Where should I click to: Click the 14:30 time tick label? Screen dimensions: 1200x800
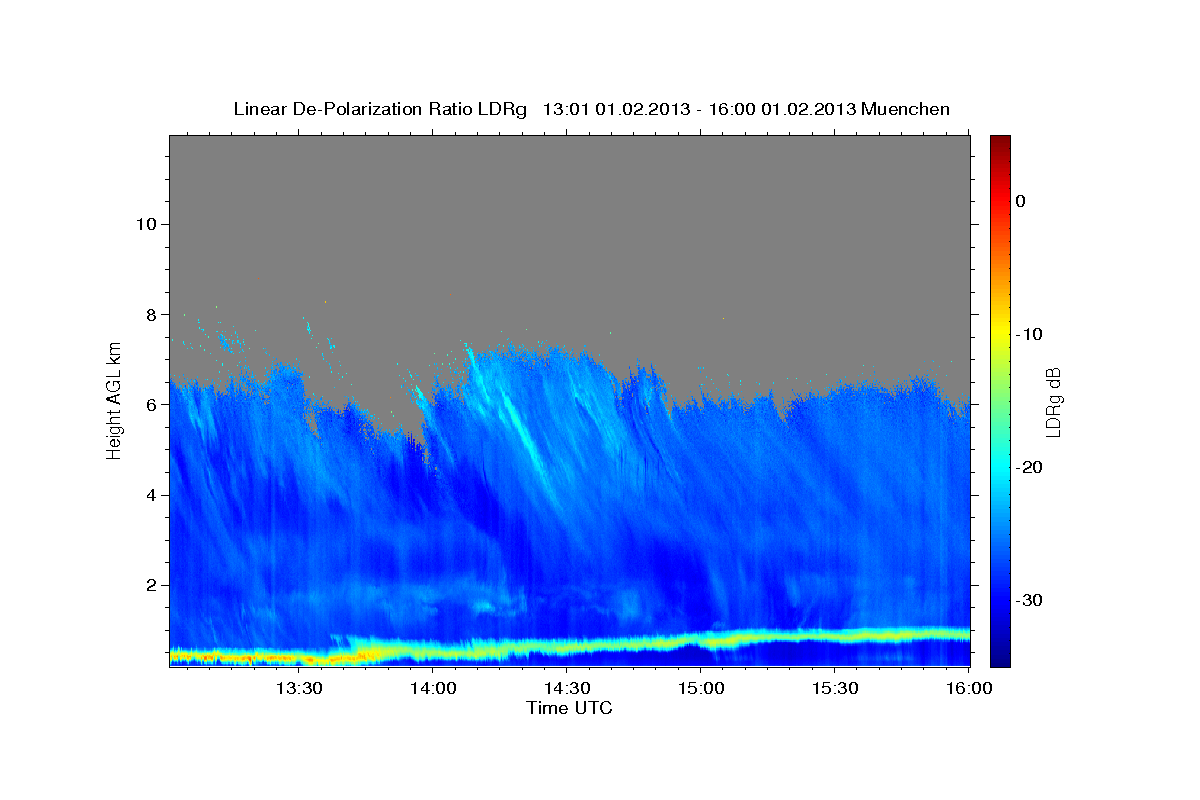pos(567,688)
